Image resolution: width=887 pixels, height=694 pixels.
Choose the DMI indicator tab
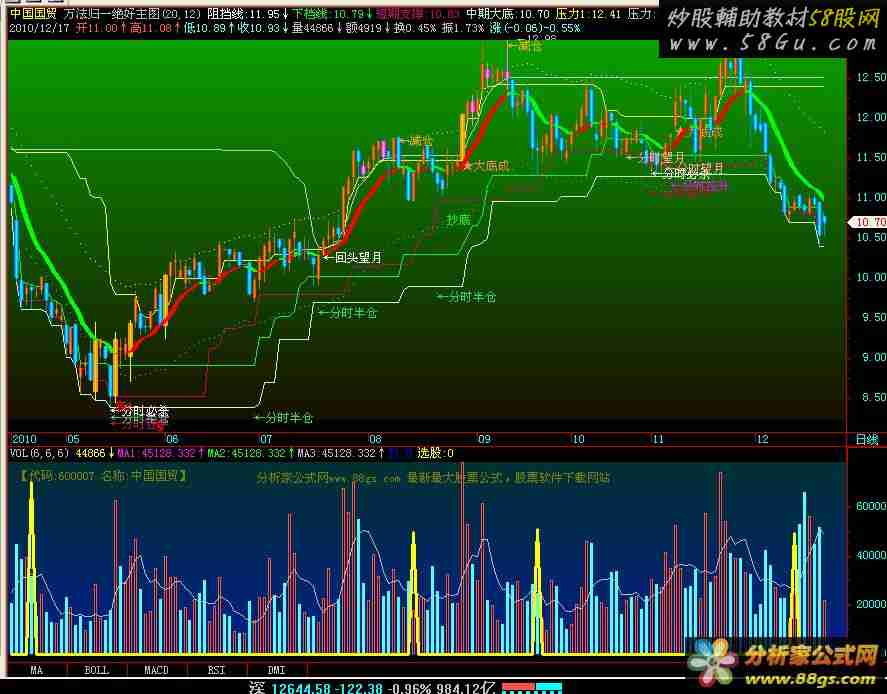(276, 670)
